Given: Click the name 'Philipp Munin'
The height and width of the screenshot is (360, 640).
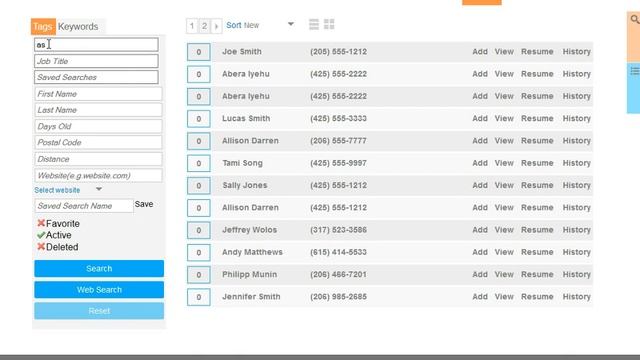Looking at the screenshot, I should pos(249,275).
